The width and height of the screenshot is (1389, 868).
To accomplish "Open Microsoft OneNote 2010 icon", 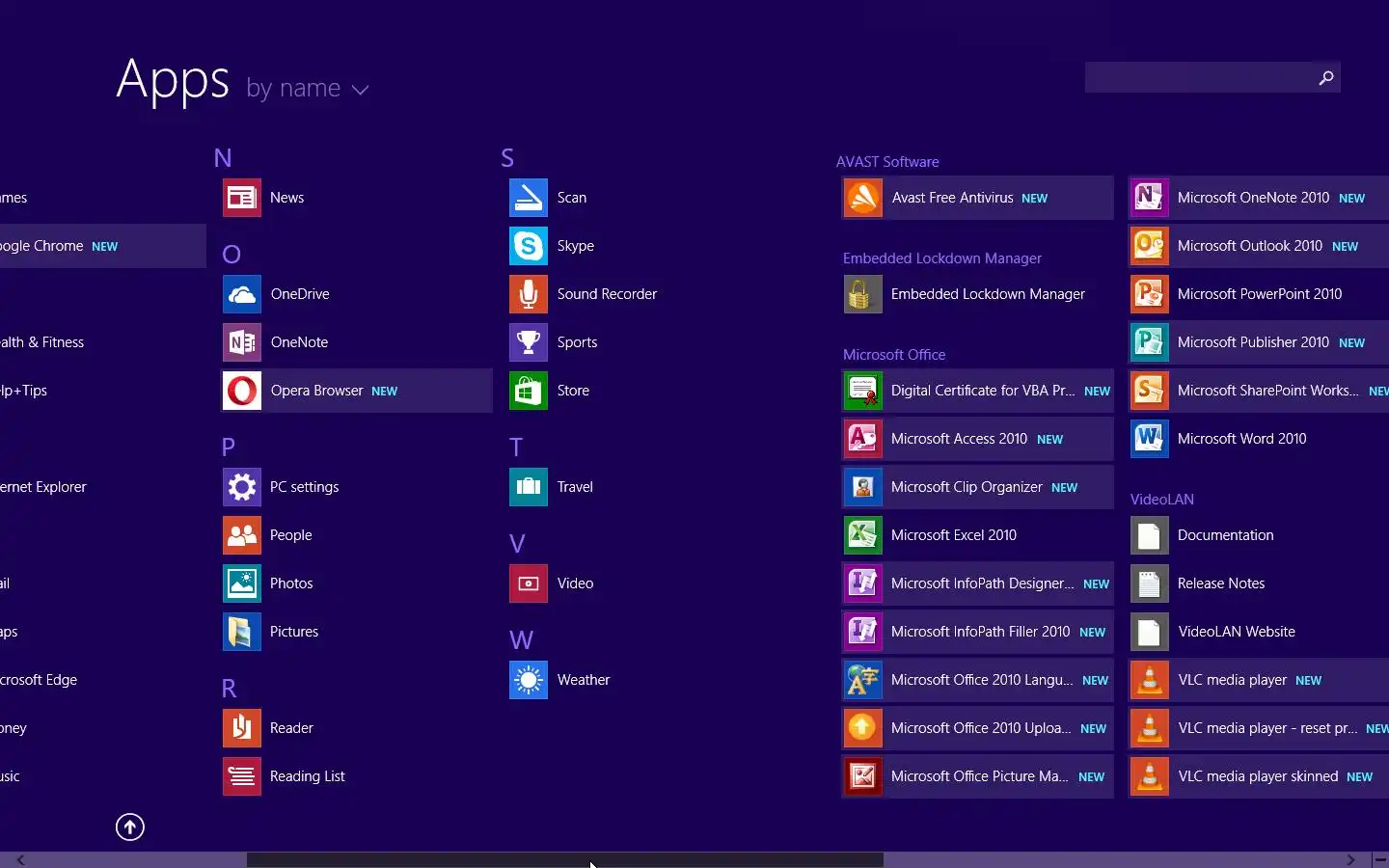I will (1150, 198).
